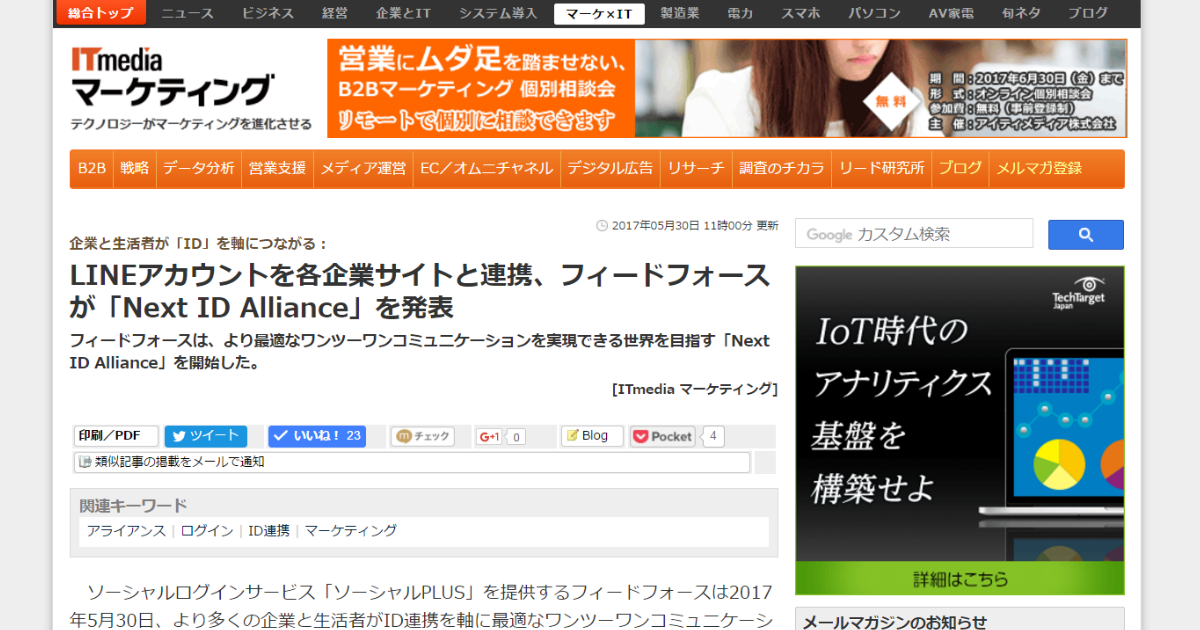
Task: Open ブログ in the orange menu
Action: point(960,168)
